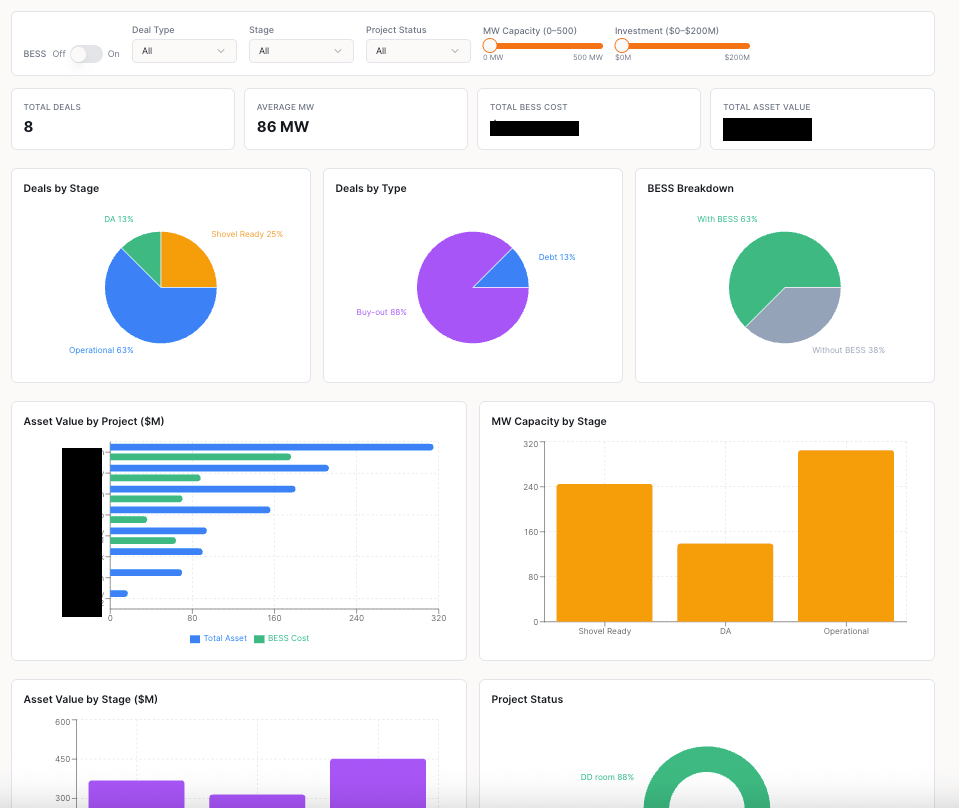This screenshot has width=959, height=808.
Task: Click the Total Deals card
Action: pyautogui.click(x=123, y=119)
